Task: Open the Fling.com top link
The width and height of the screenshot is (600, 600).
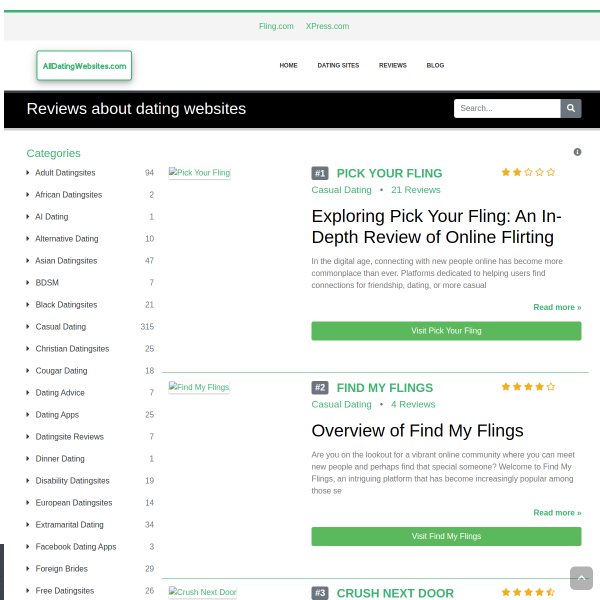Action: [276, 26]
